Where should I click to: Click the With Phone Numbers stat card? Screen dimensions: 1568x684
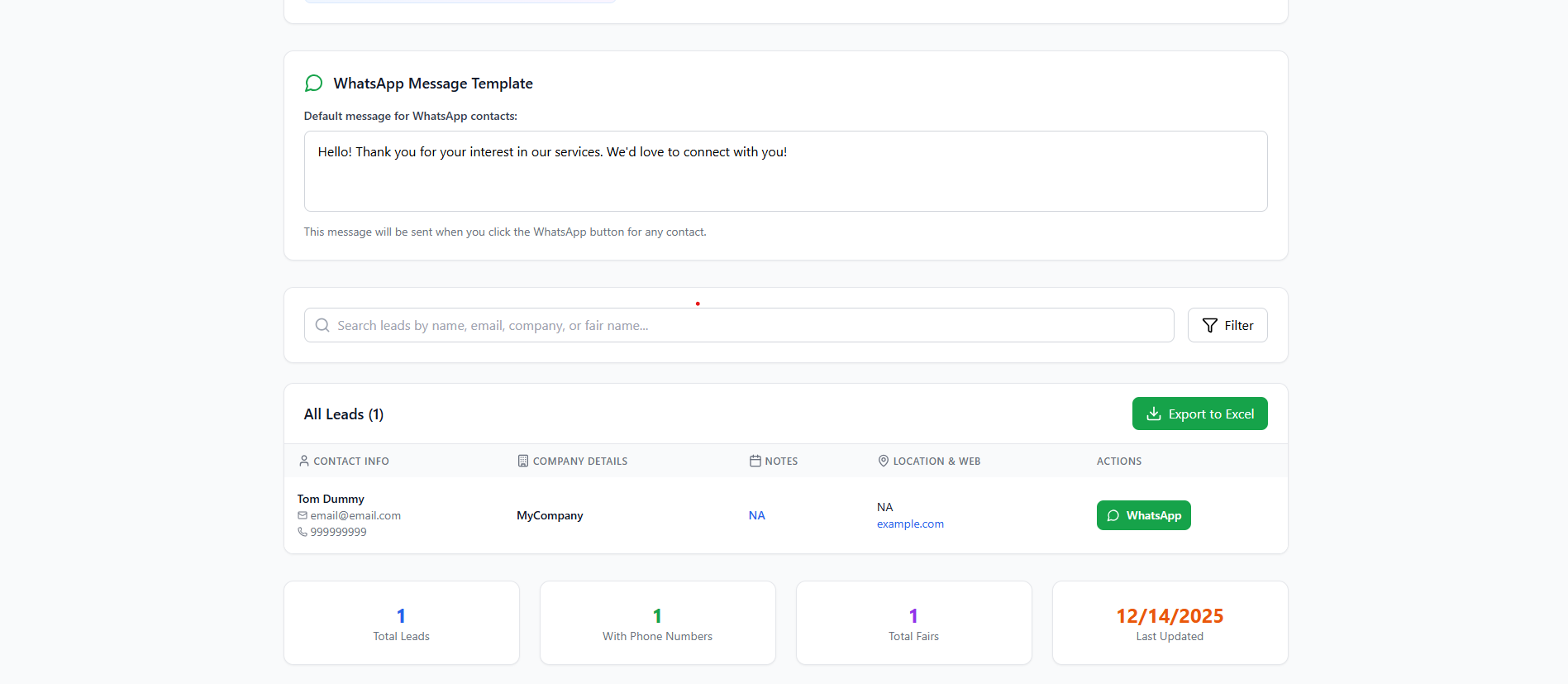(658, 623)
